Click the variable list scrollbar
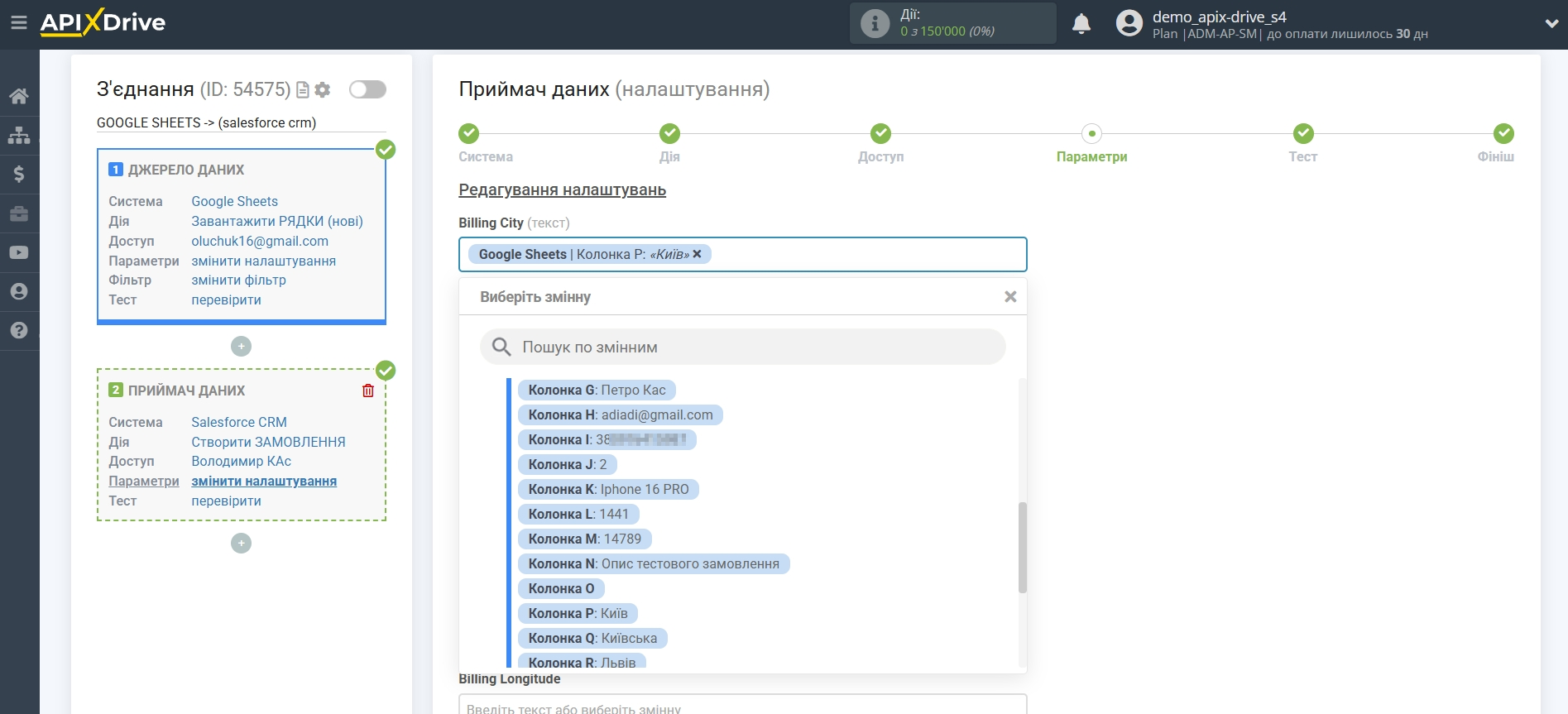This screenshot has height=714, width=1568. pos(1022,547)
